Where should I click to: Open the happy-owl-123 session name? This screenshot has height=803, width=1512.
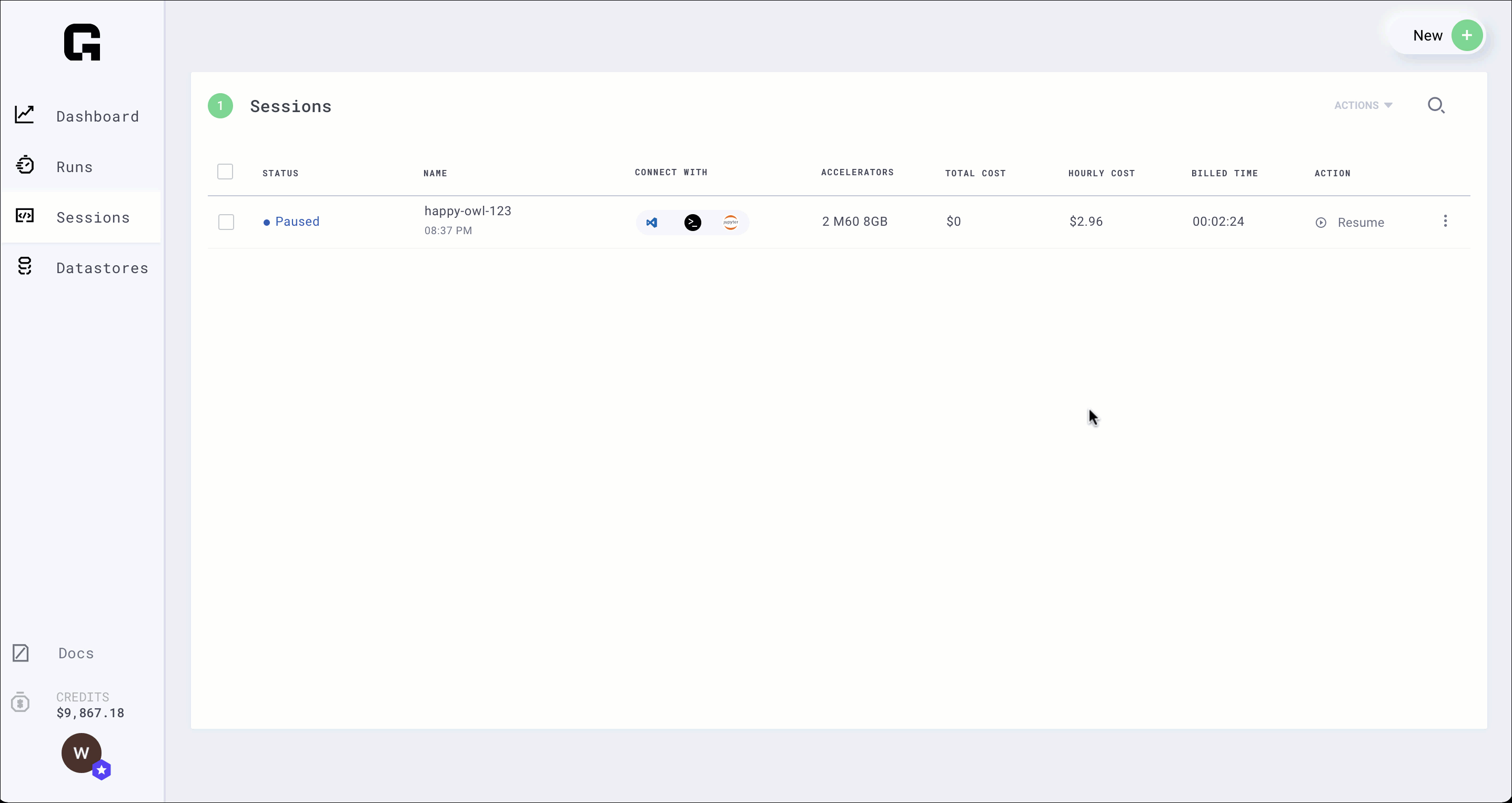click(468, 210)
